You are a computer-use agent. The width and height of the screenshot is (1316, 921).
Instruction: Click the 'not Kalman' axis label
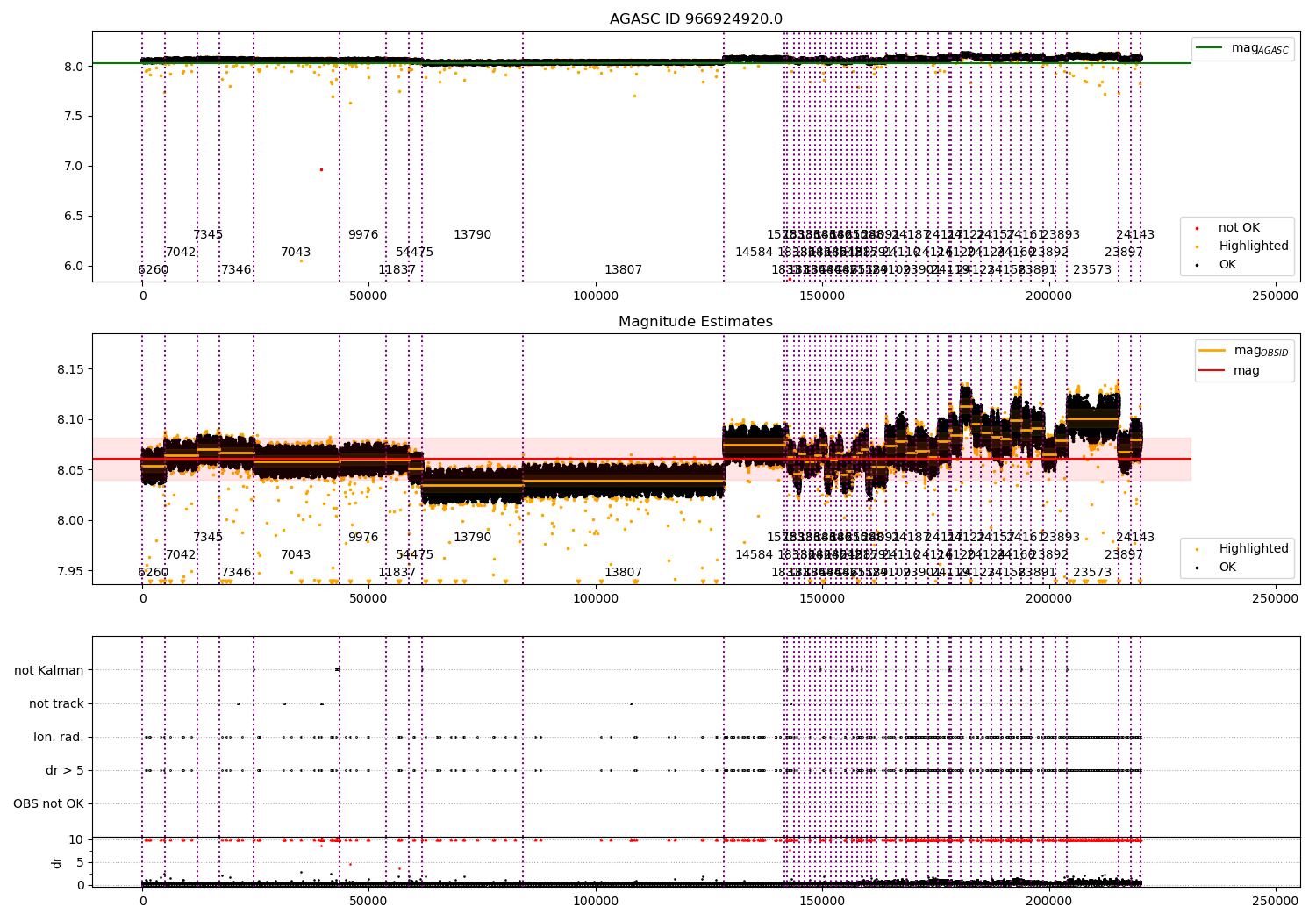(49, 670)
